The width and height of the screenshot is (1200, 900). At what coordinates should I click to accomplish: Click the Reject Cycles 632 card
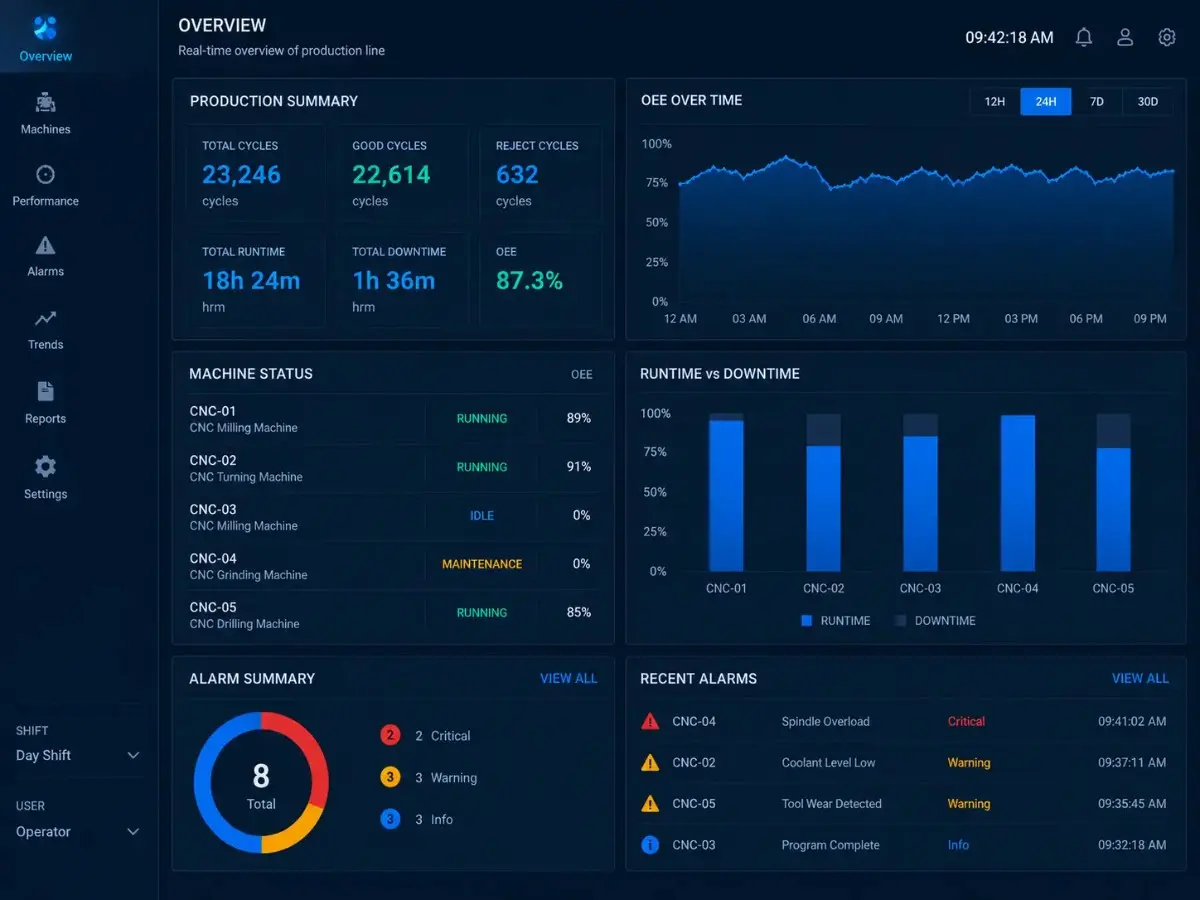tap(540, 174)
